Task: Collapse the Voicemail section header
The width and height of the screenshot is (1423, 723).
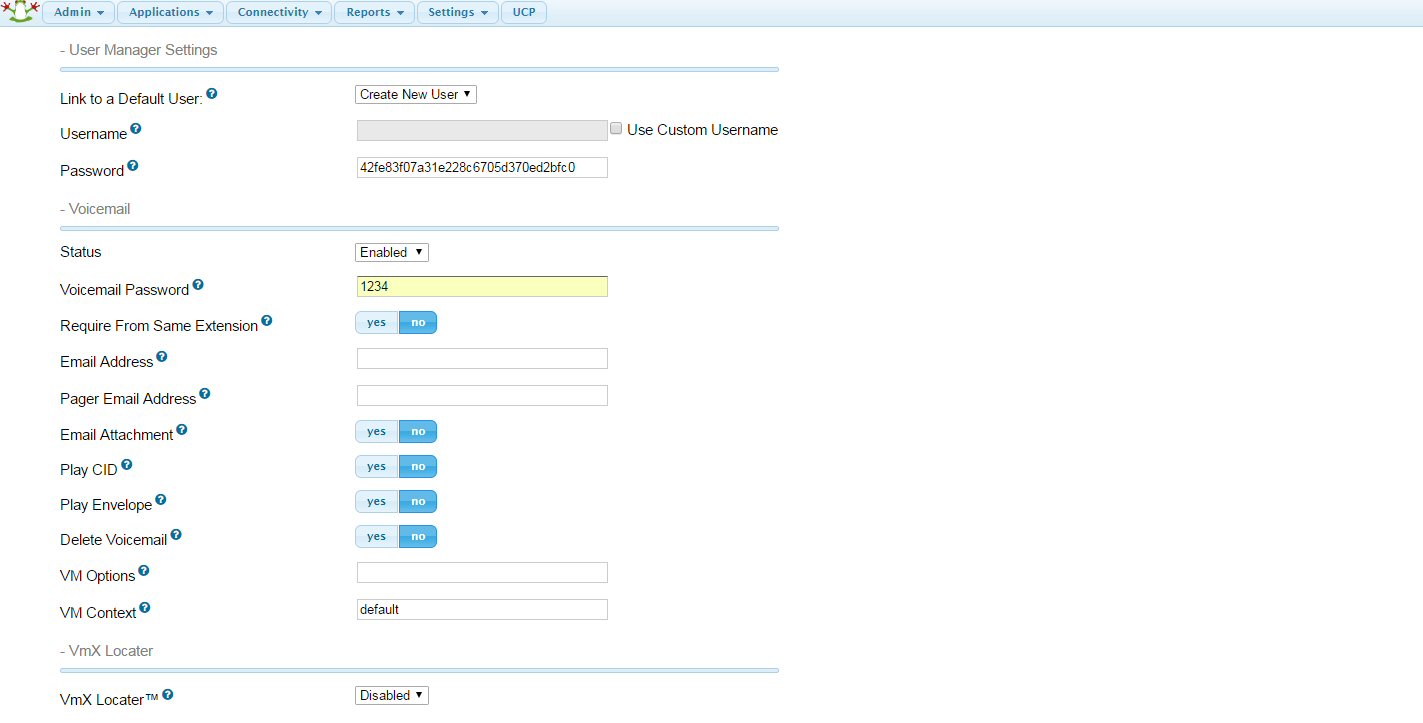Action: coord(95,208)
